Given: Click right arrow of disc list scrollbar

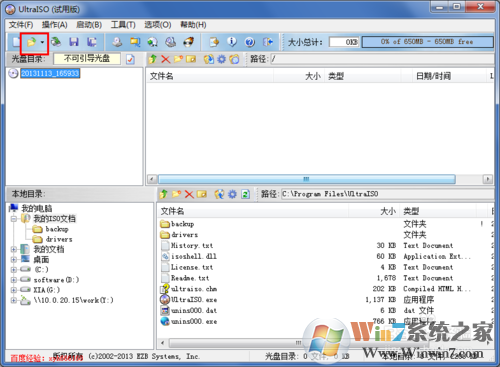Looking at the screenshot, I should [x=488, y=179].
